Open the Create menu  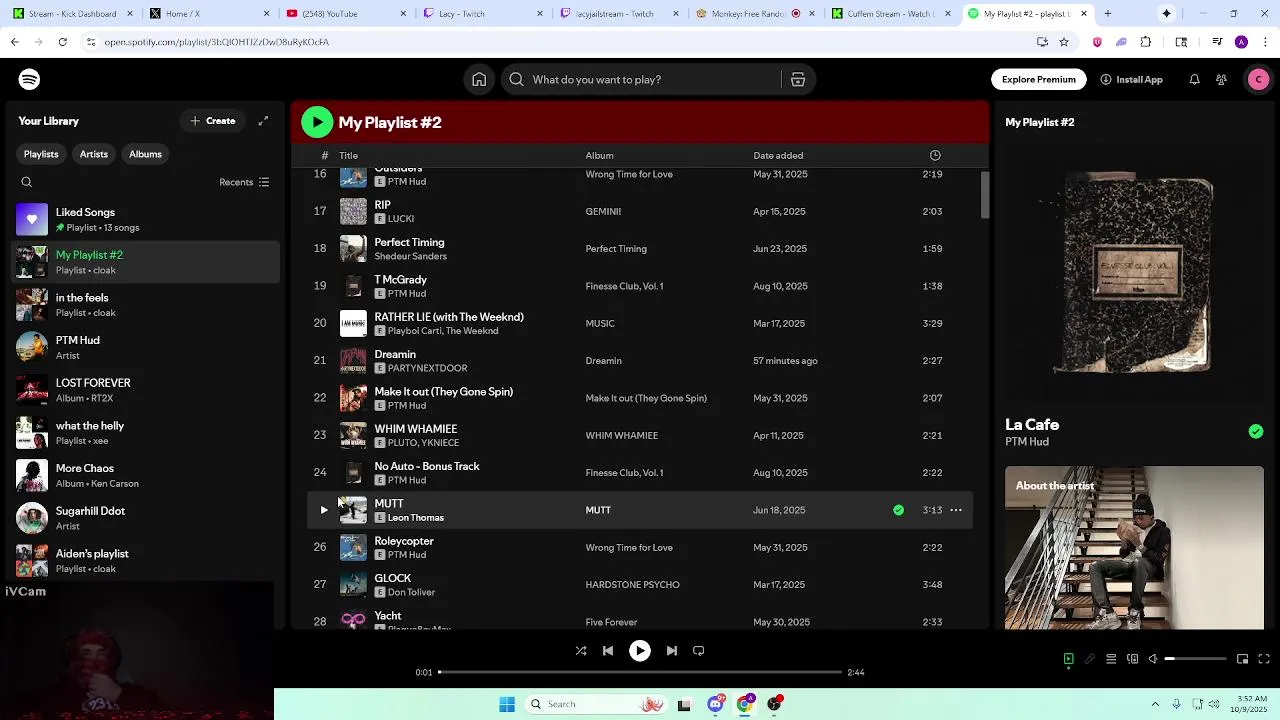point(213,121)
